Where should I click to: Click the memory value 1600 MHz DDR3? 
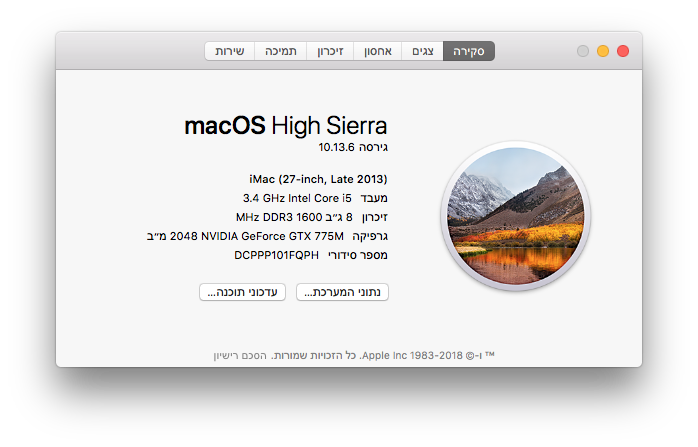pos(294,217)
